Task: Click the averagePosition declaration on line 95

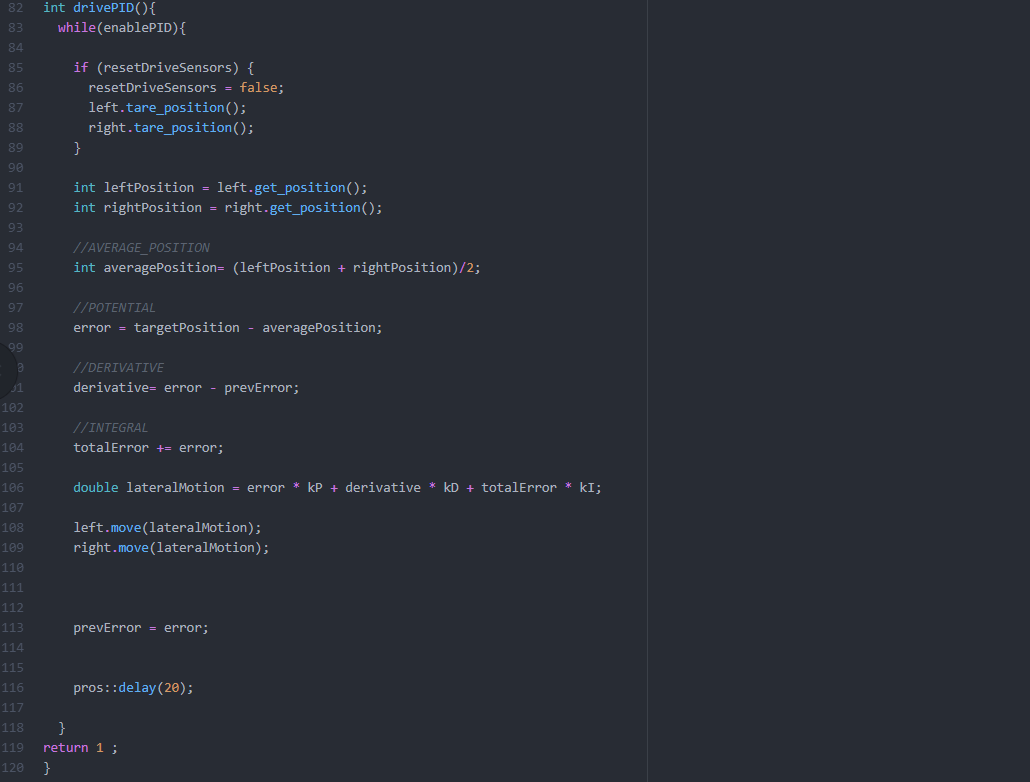Action: (159, 267)
